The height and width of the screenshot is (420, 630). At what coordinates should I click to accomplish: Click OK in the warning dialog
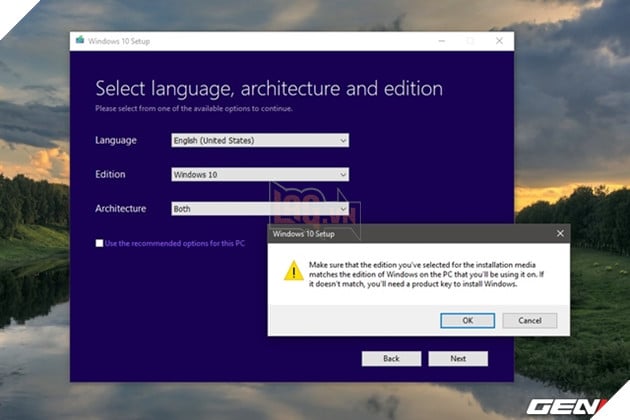pyautogui.click(x=467, y=320)
